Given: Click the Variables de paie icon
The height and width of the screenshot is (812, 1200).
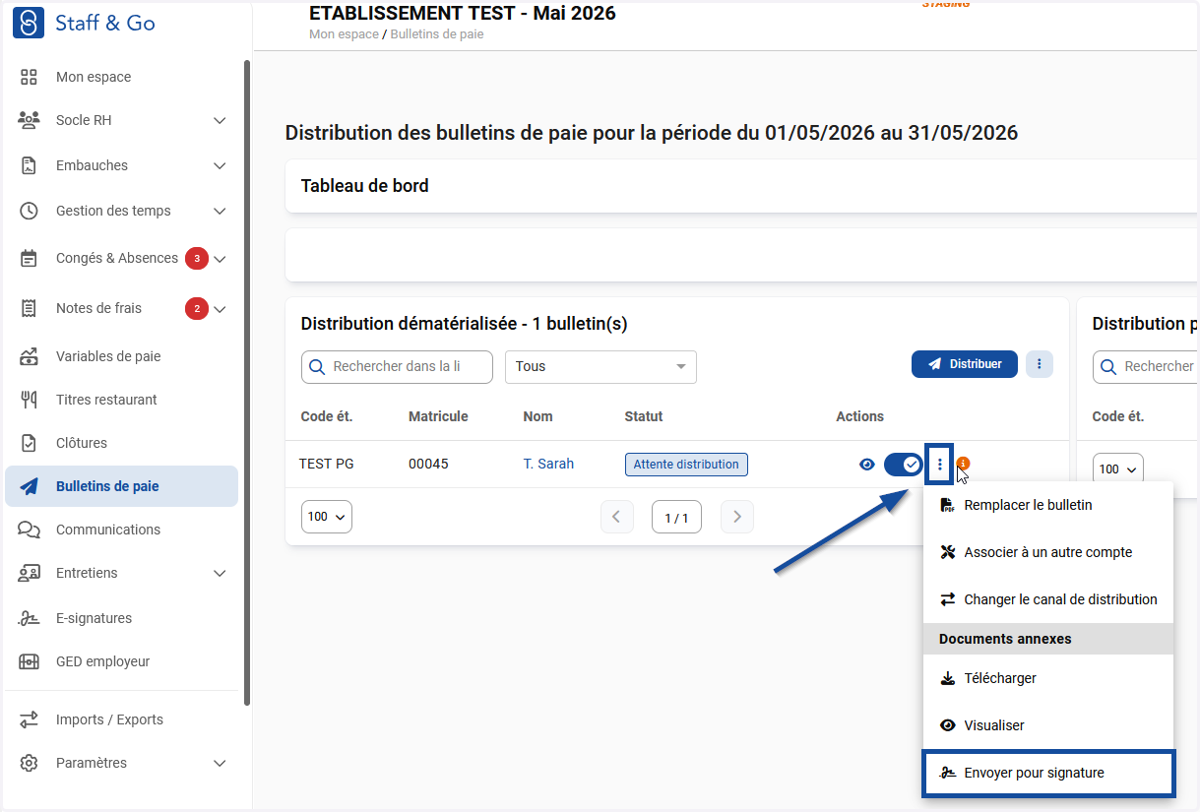Looking at the screenshot, I should pos(29,356).
